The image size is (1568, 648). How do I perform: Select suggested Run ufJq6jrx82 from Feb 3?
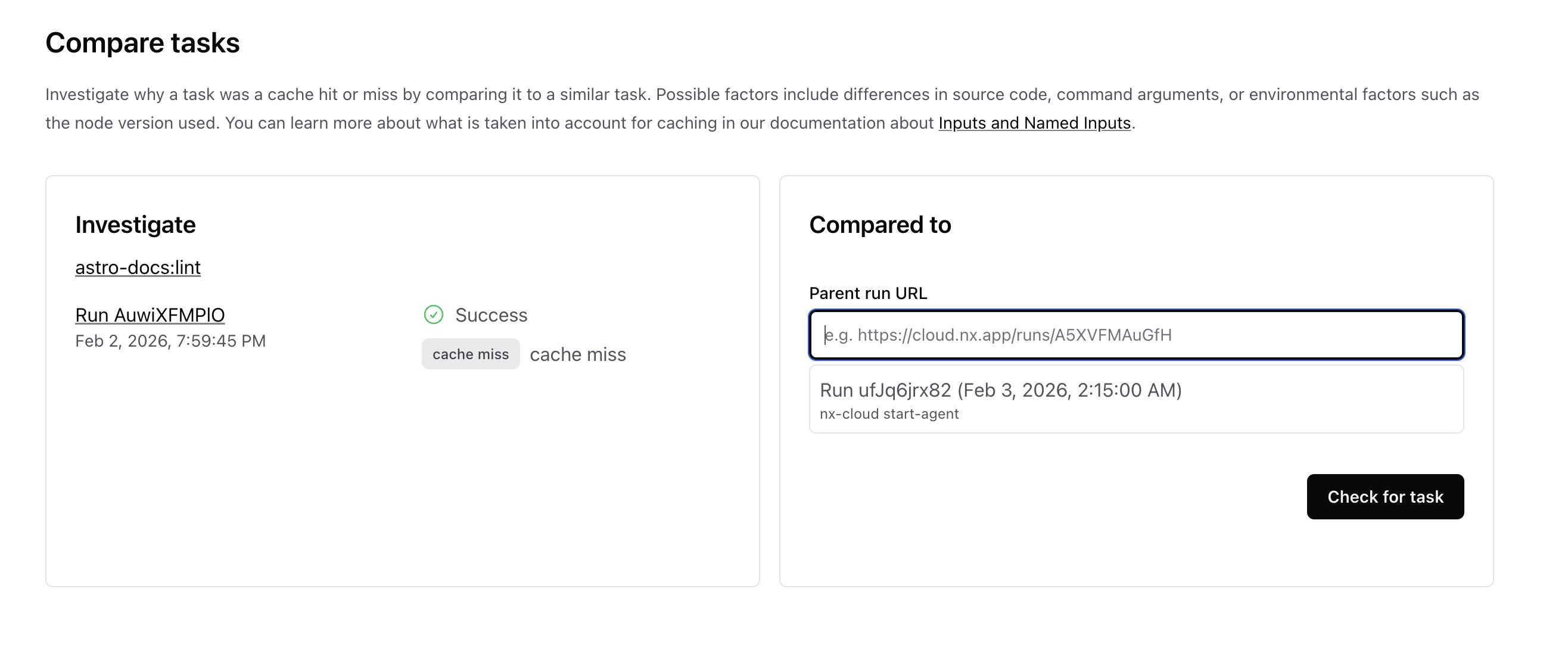coord(1002,390)
